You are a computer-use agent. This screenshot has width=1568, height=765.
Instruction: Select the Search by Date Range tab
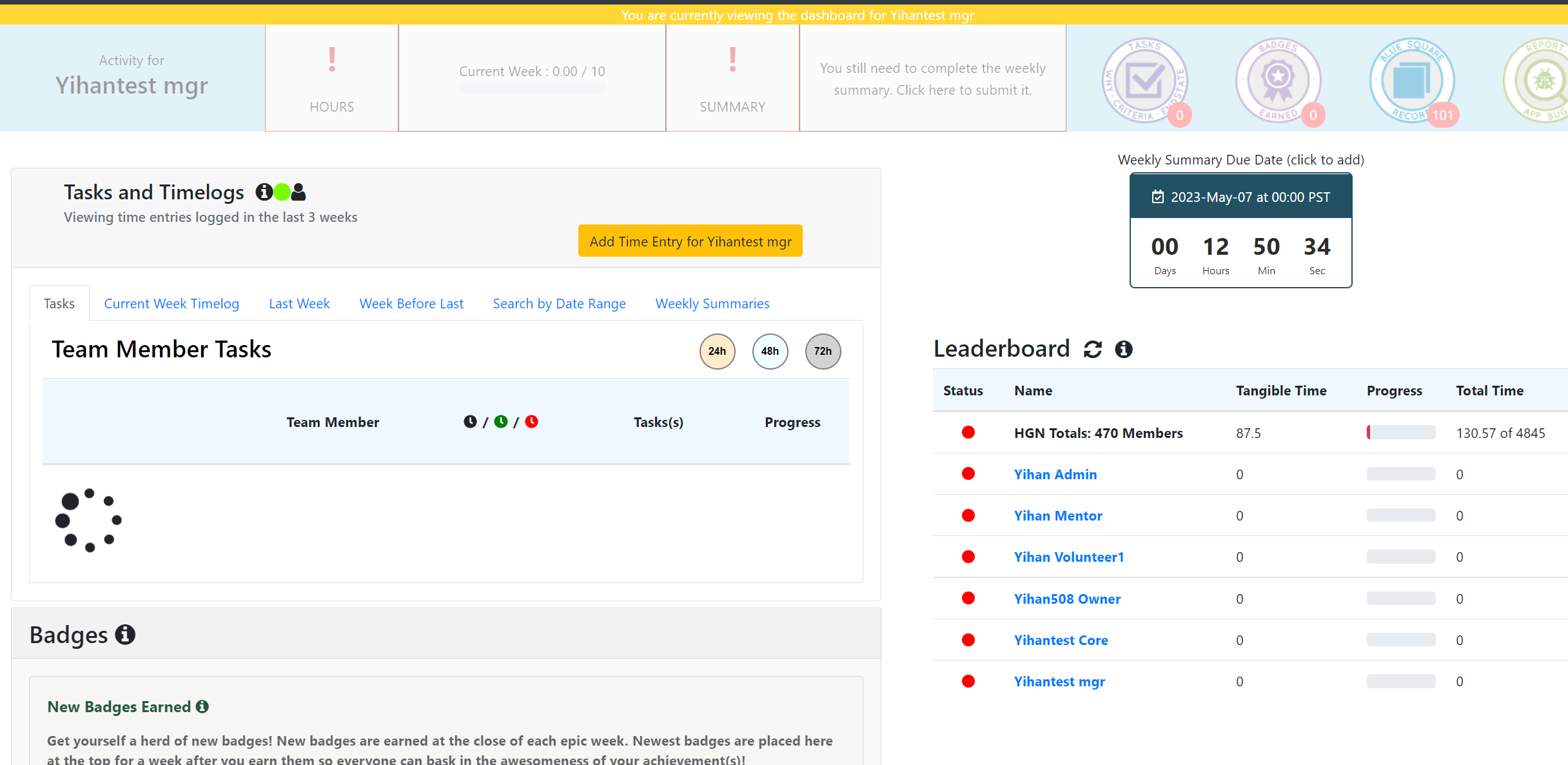[559, 303]
